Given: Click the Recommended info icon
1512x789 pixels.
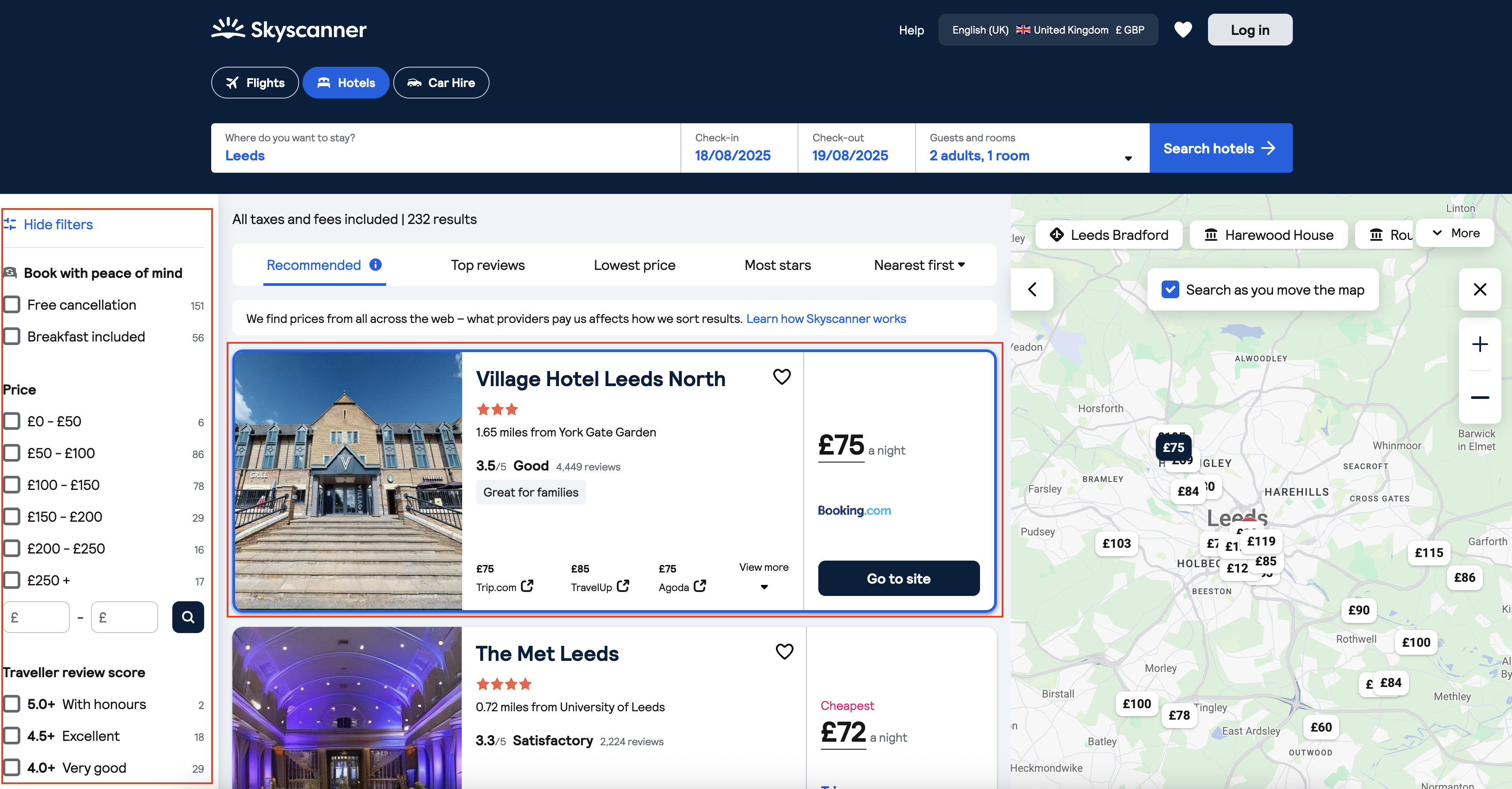Looking at the screenshot, I should click(376, 265).
